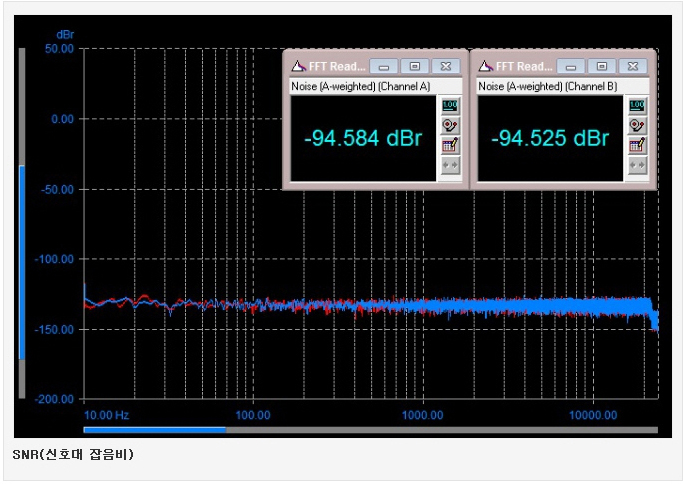Minimize the Channel A FFT Read window
683x484 pixels.
(384, 66)
